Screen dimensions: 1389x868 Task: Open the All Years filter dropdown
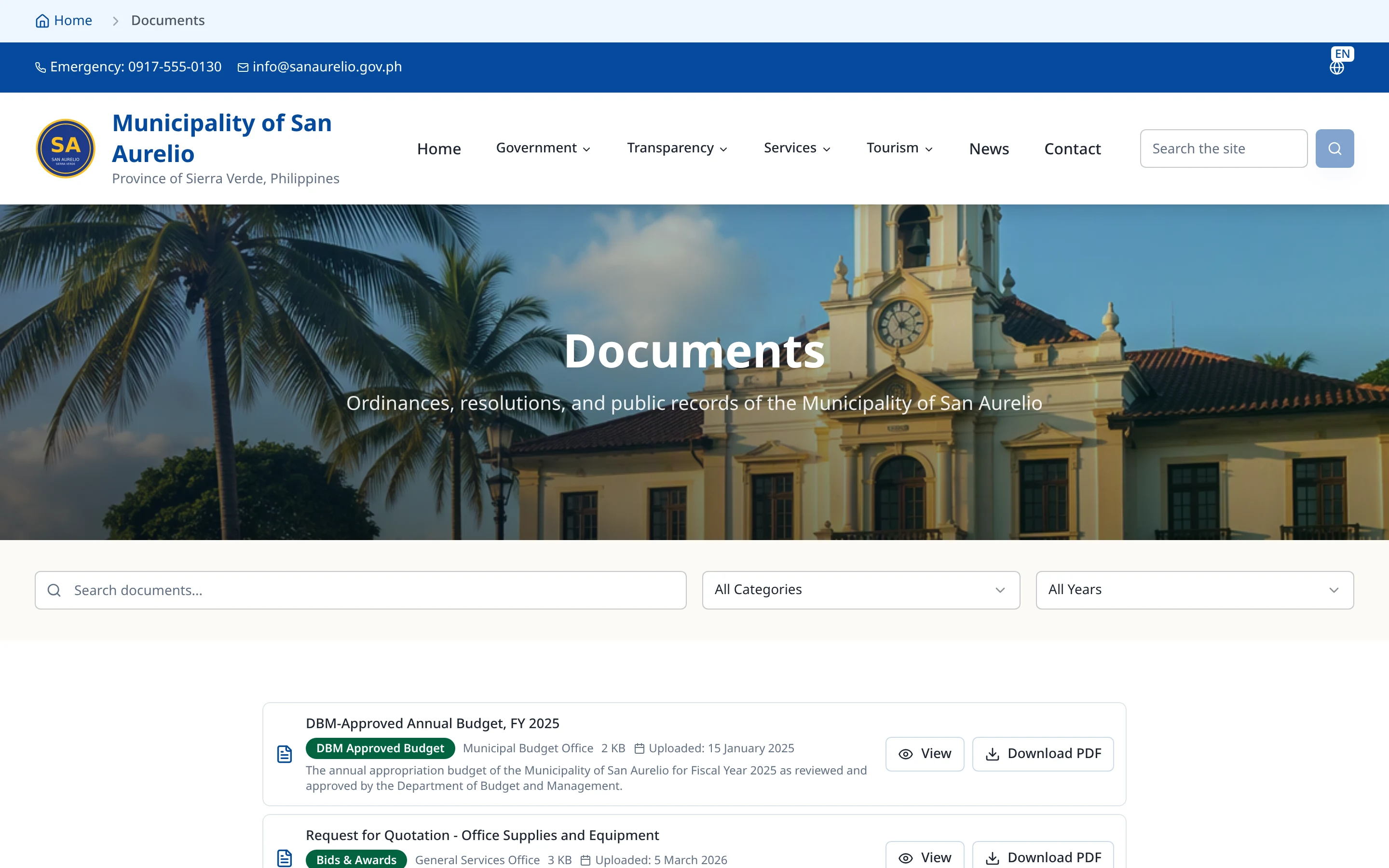click(1195, 590)
